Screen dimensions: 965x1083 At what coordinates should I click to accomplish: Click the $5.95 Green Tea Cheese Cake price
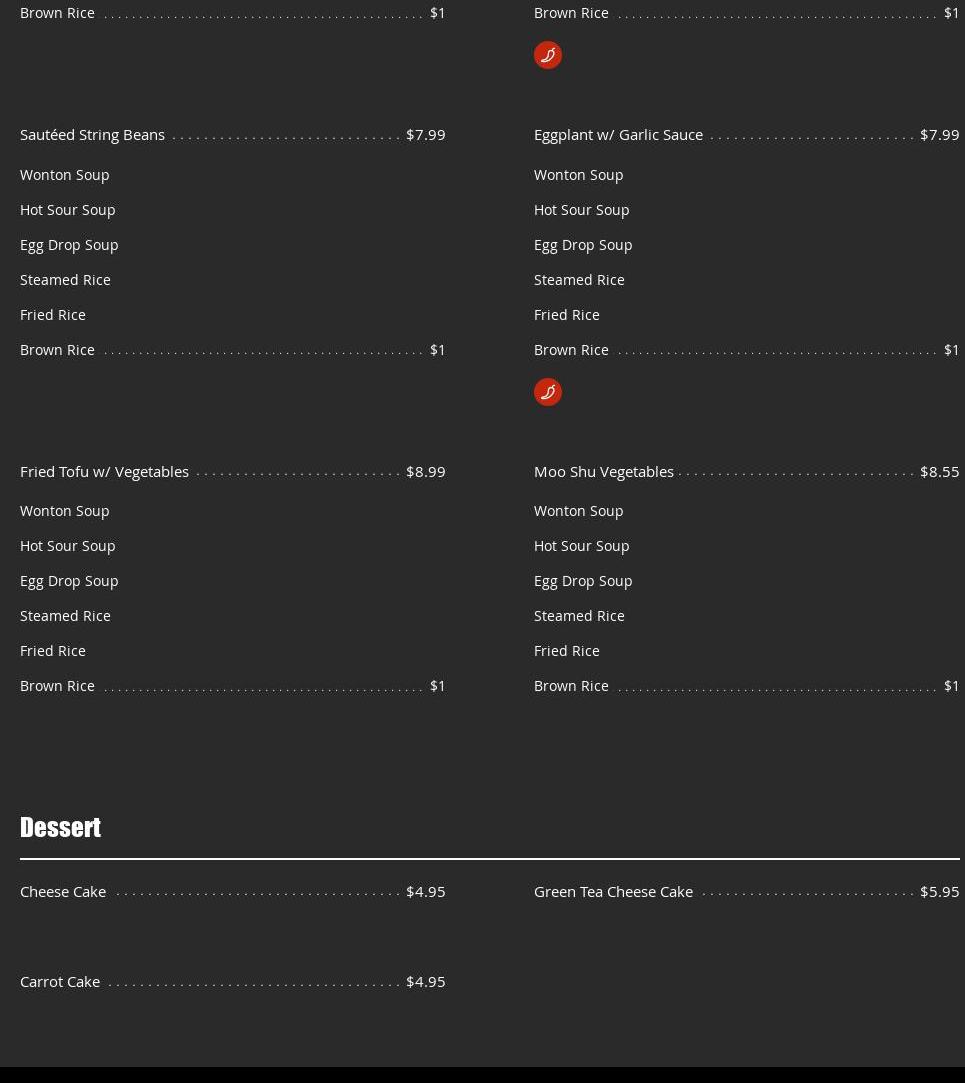point(939,891)
